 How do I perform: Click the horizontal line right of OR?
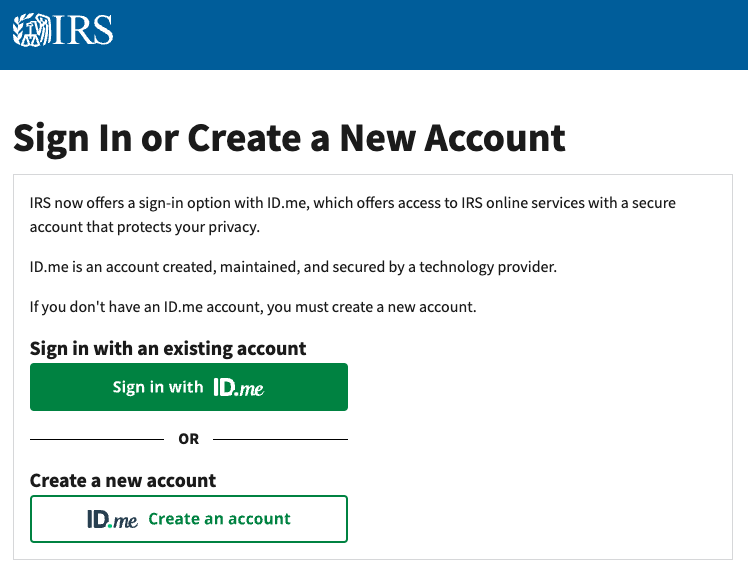(x=280, y=439)
